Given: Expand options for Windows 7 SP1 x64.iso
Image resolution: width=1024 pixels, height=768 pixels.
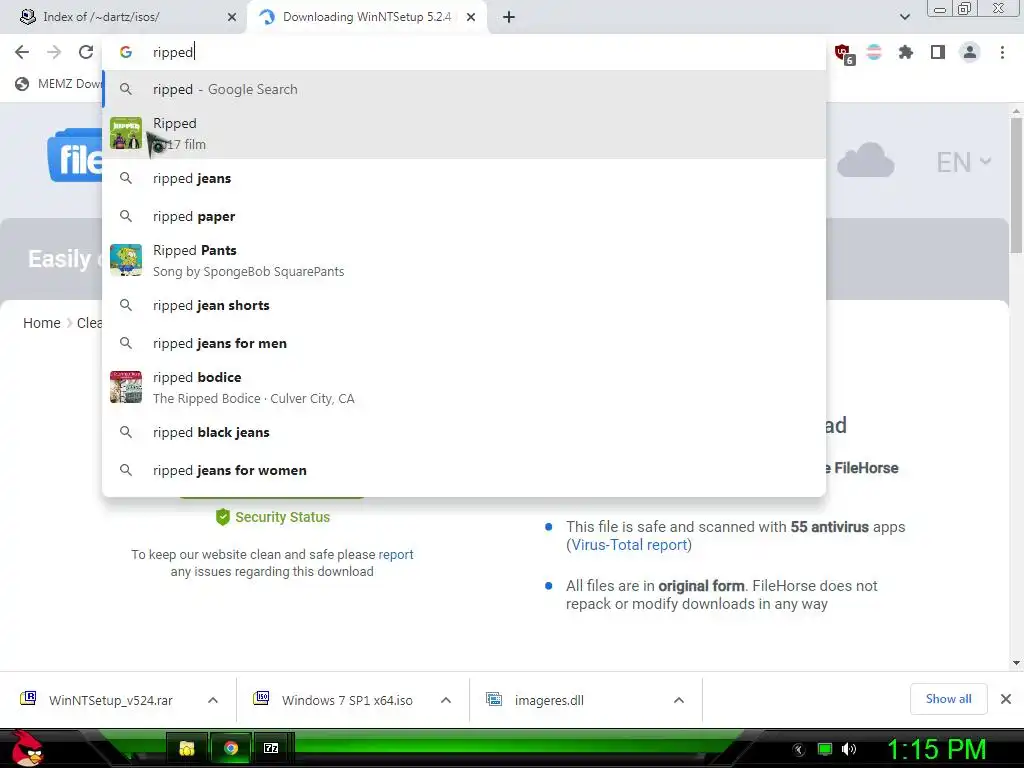Looking at the screenshot, I should point(446,700).
